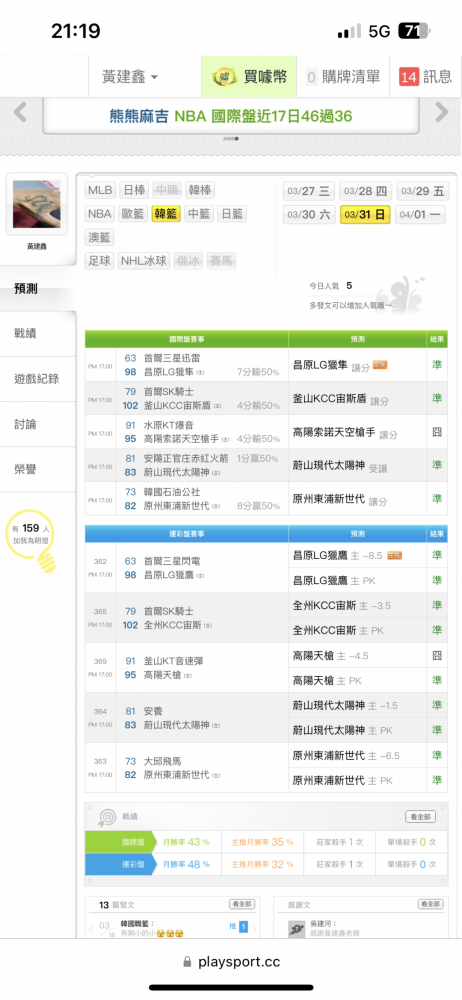Viewport: 462px width, 1000px height.
Task: Open the 熊熊麻吉 NBA banner link
Action: [231, 116]
